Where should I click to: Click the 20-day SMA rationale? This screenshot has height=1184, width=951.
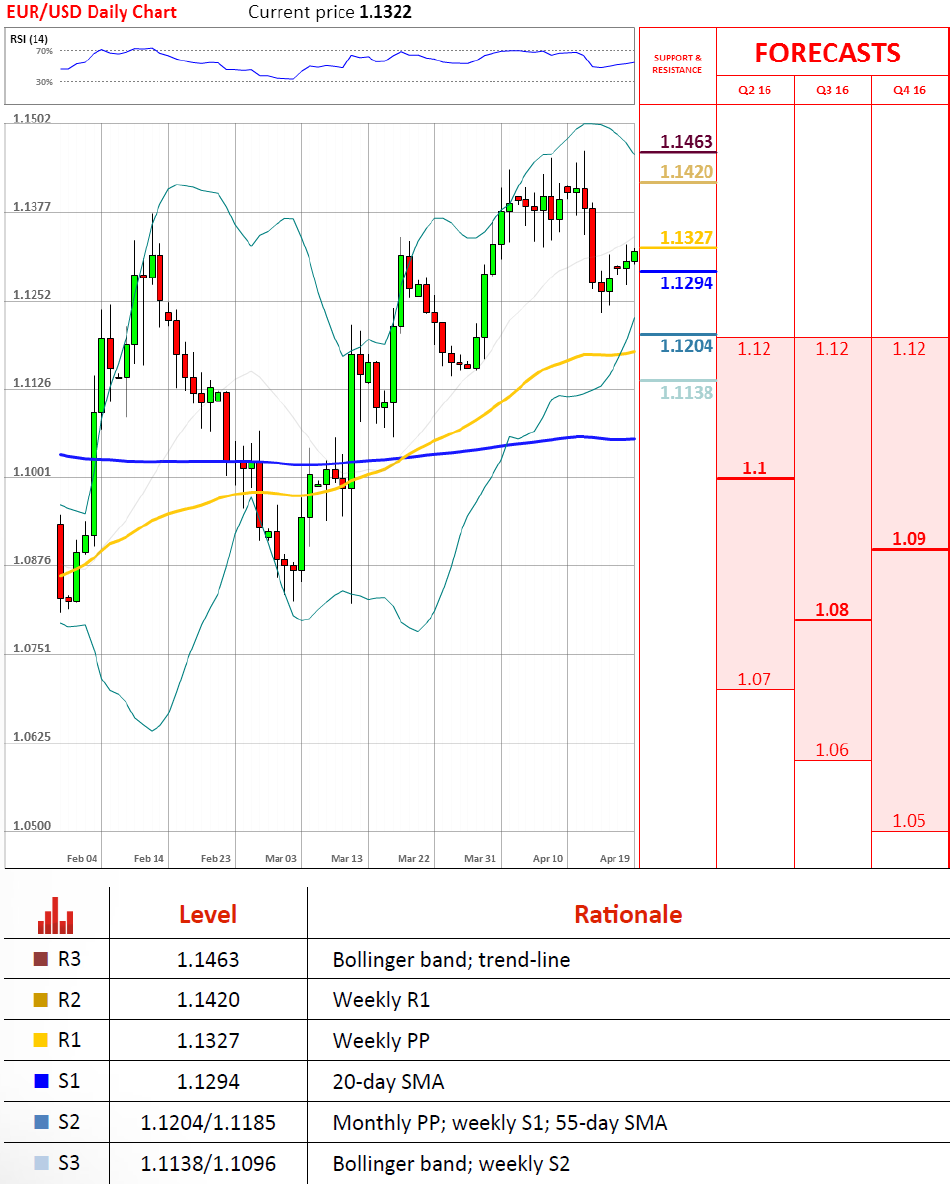pos(388,1081)
